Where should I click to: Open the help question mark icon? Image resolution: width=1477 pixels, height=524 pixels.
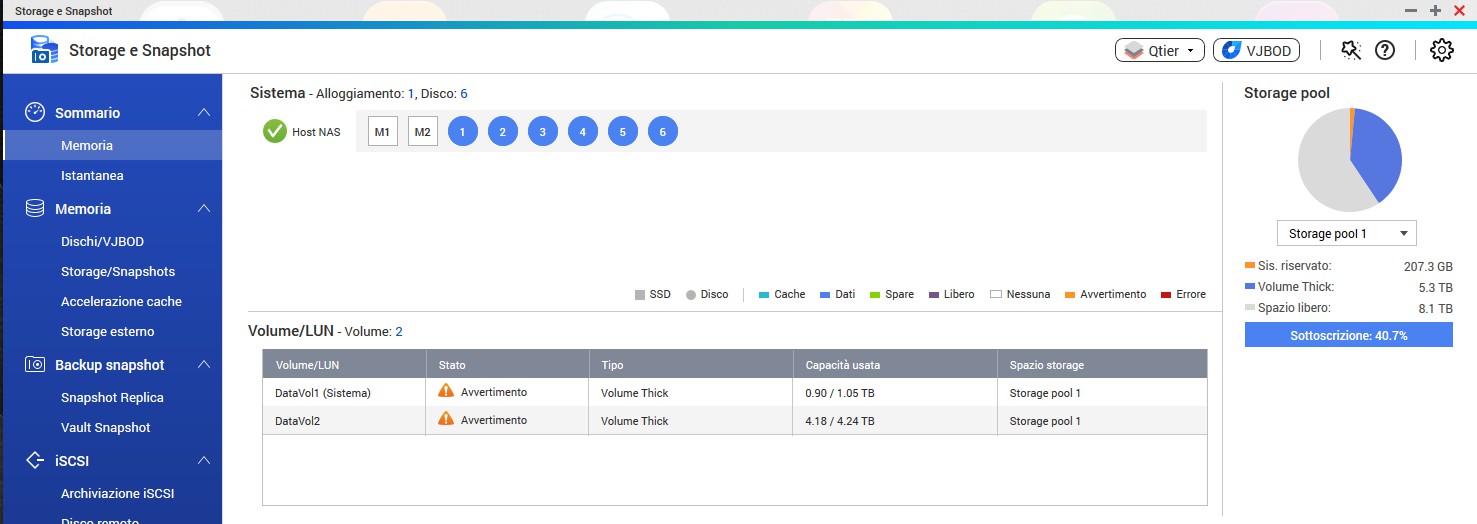[x=1385, y=50]
